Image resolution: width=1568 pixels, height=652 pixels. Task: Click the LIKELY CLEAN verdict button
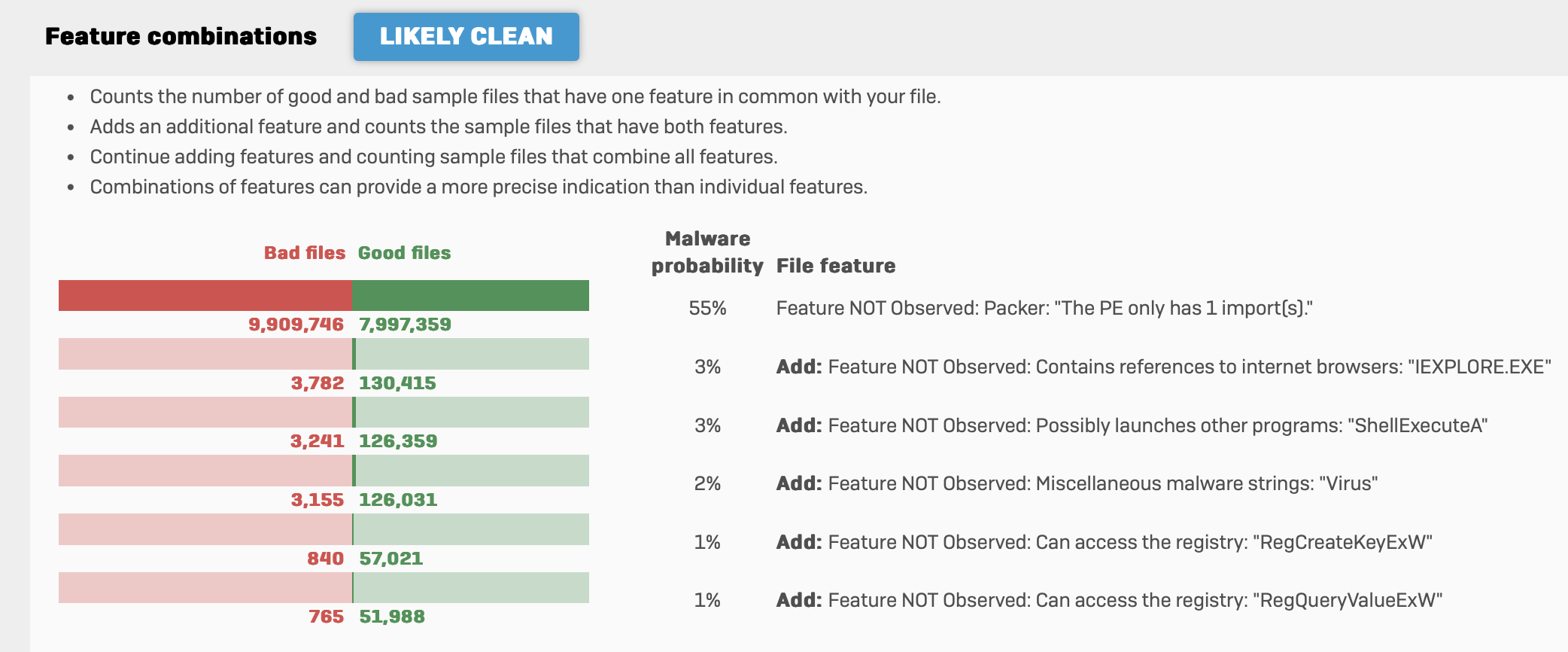[466, 36]
